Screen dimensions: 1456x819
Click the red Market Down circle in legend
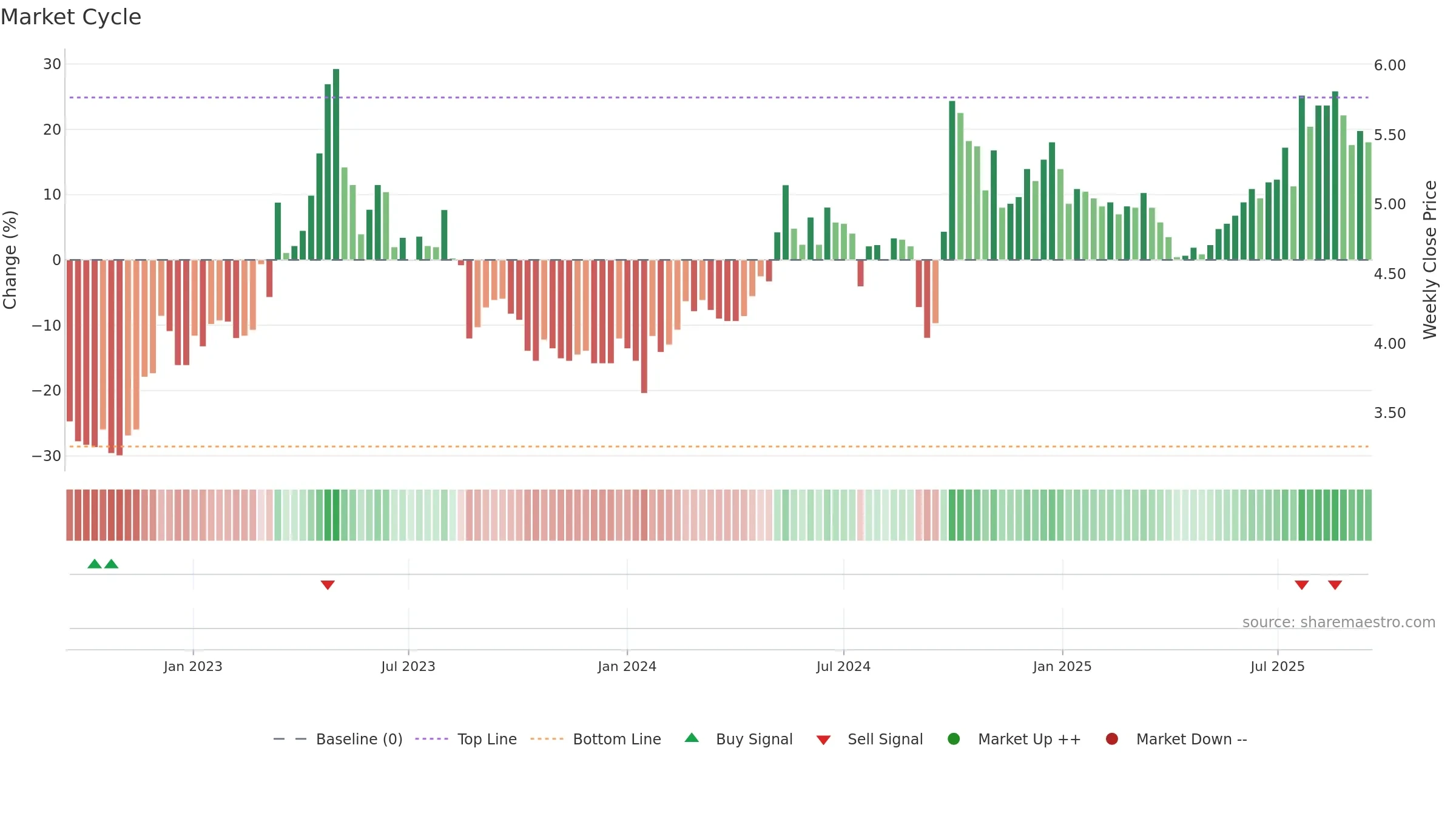(x=1112, y=739)
